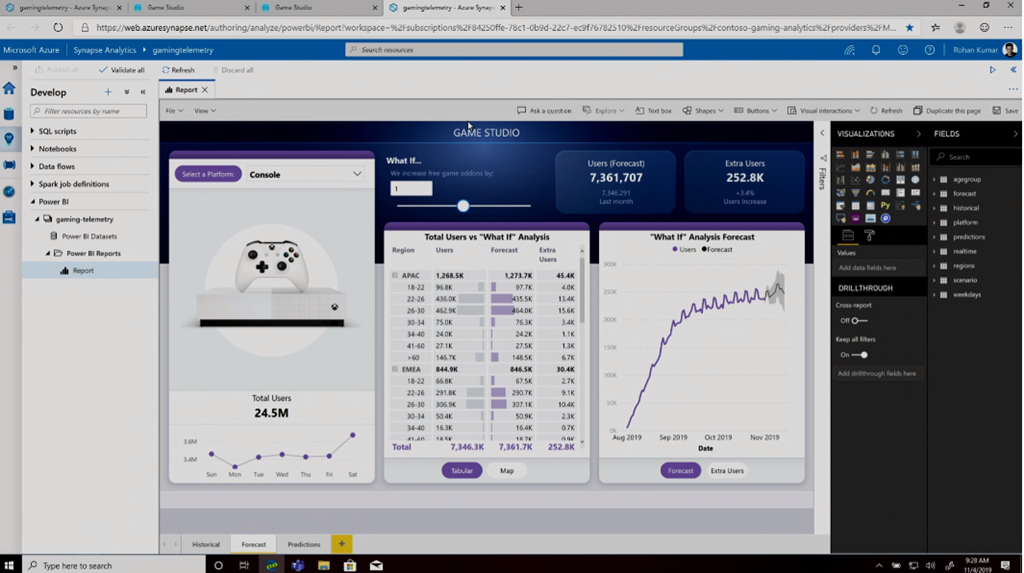Open File Explorer from the taskbar

(x=324, y=565)
